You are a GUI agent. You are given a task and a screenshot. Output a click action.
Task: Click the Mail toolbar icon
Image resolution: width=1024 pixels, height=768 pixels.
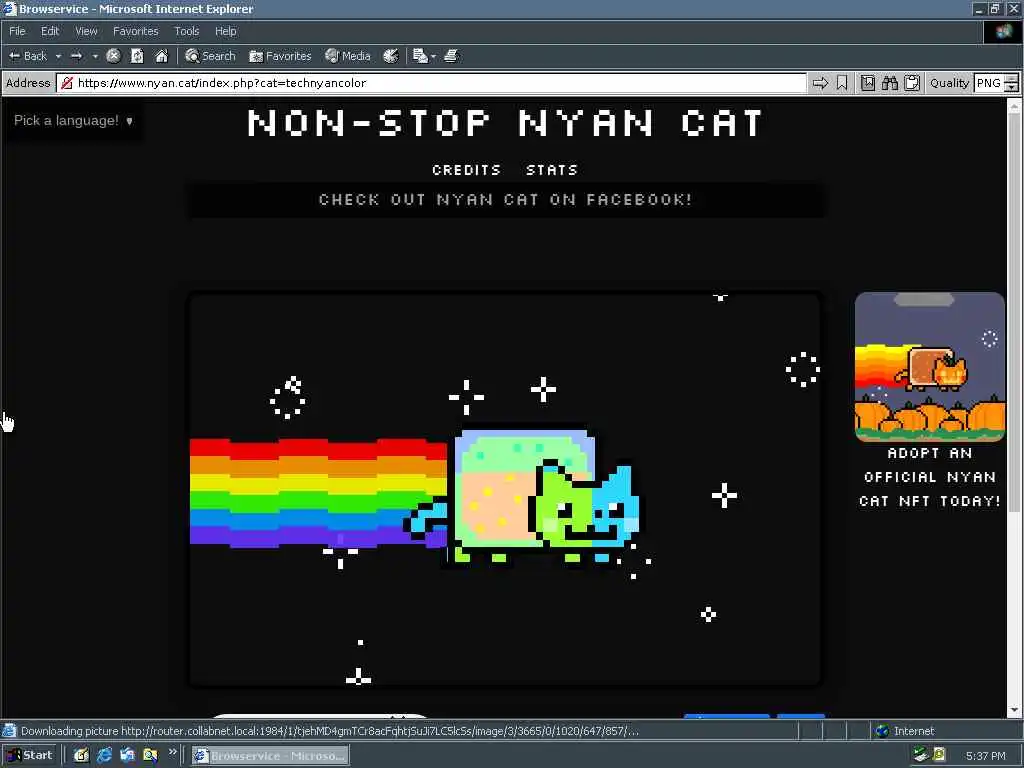[x=420, y=56]
